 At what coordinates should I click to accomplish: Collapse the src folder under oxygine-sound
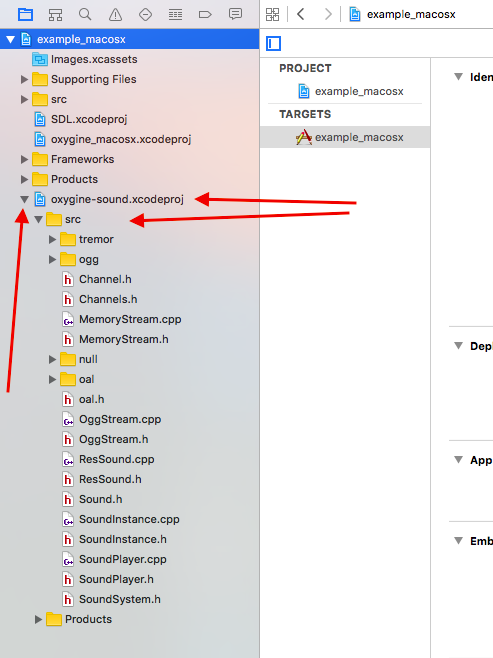tap(39, 219)
